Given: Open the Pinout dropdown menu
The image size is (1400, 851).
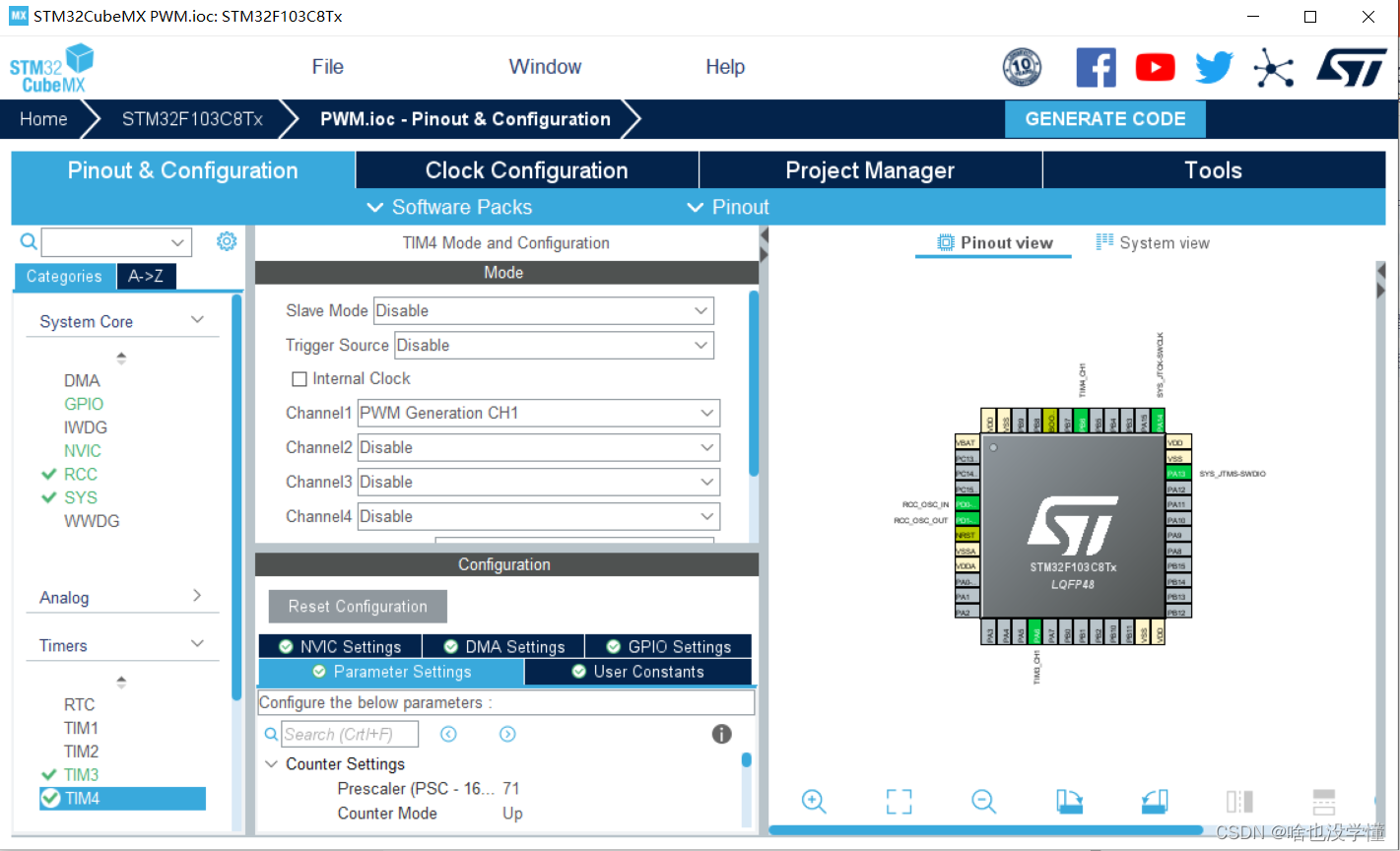Looking at the screenshot, I should click(727, 207).
